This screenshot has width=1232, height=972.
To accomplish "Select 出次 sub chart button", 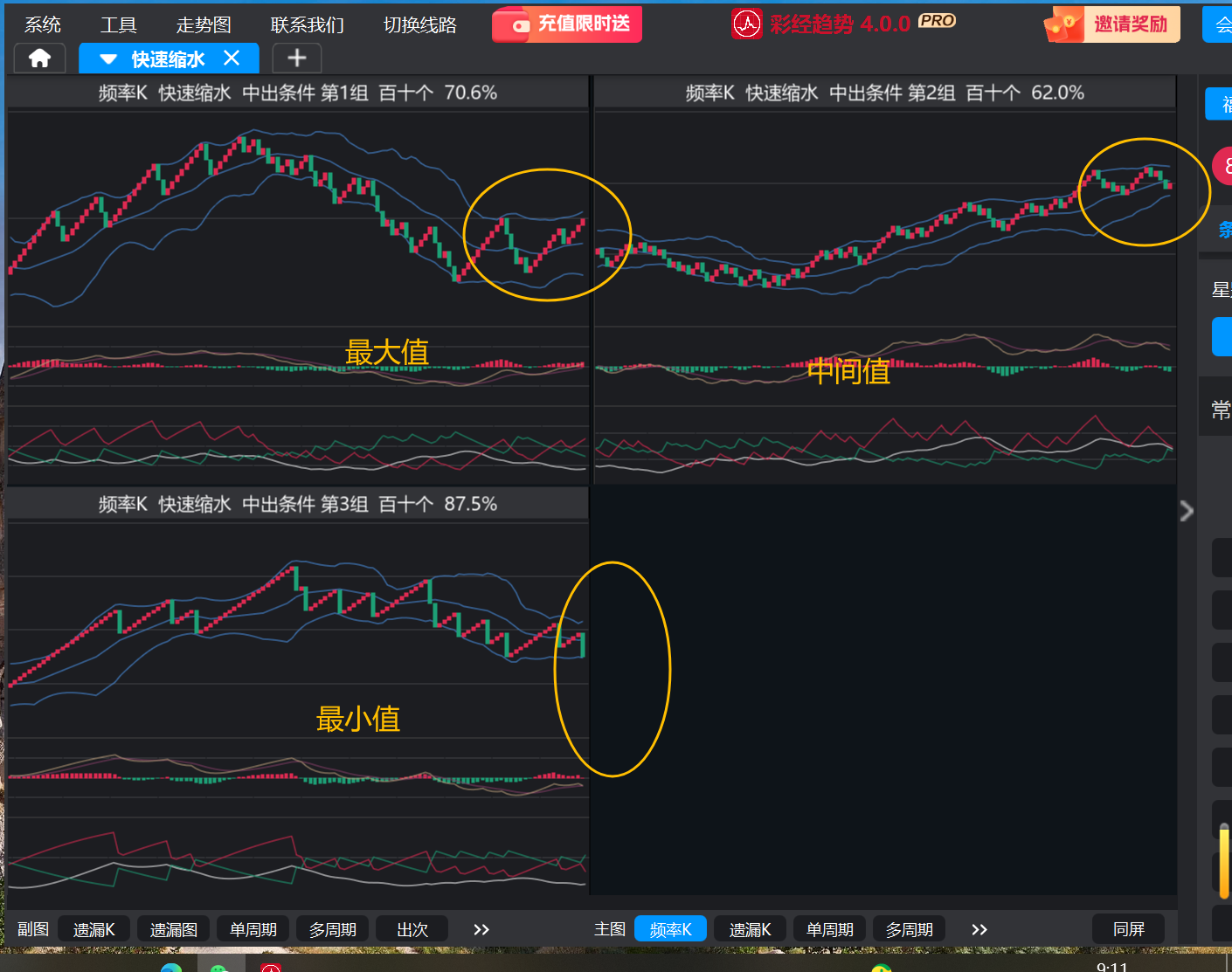I will [x=412, y=929].
